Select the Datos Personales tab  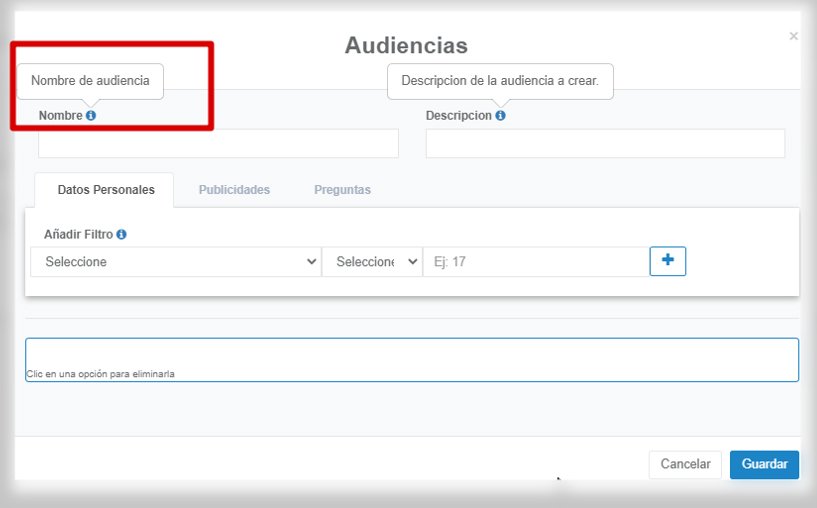click(104, 190)
